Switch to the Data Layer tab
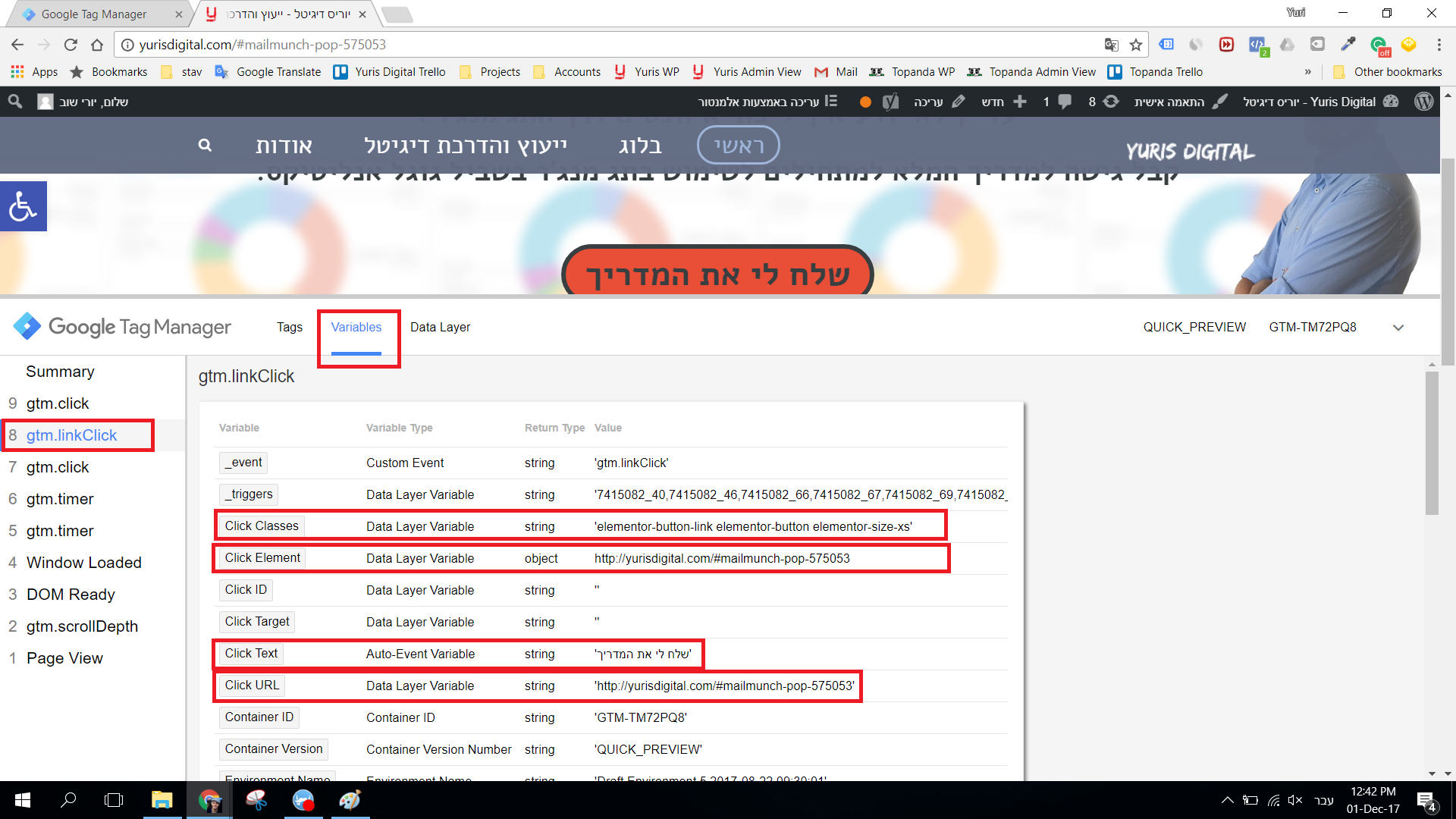 (x=440, y=327)
